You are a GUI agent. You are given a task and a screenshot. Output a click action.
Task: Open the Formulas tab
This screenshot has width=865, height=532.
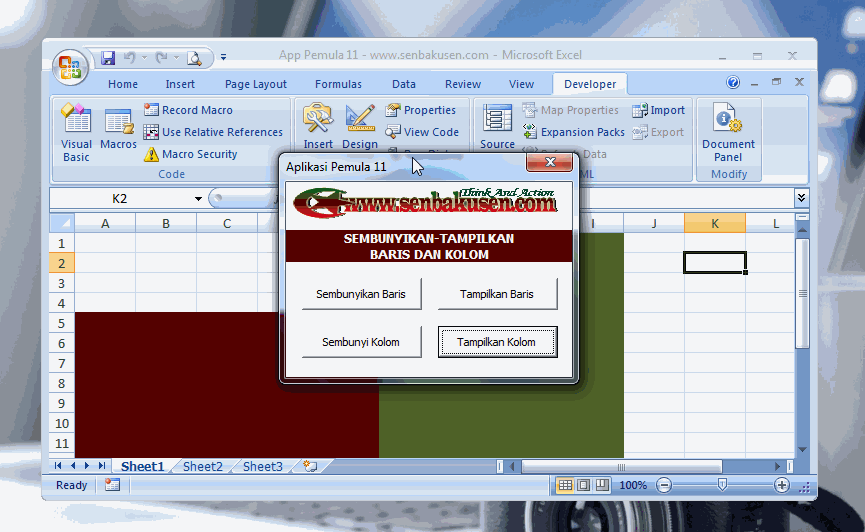(x=338, y=84)
